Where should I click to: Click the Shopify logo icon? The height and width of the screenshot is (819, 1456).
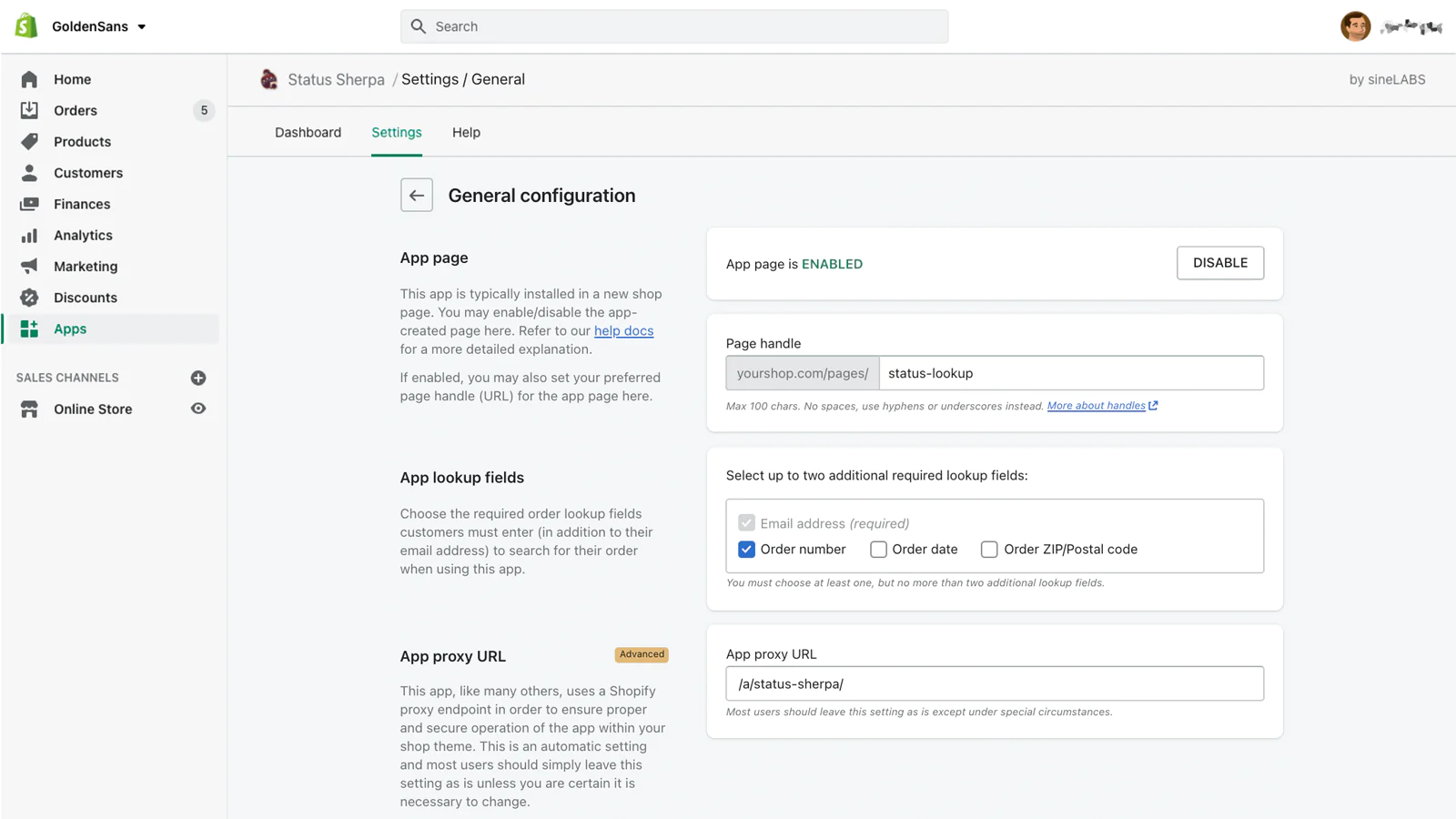pyautogui.click(x=26, y=25)
